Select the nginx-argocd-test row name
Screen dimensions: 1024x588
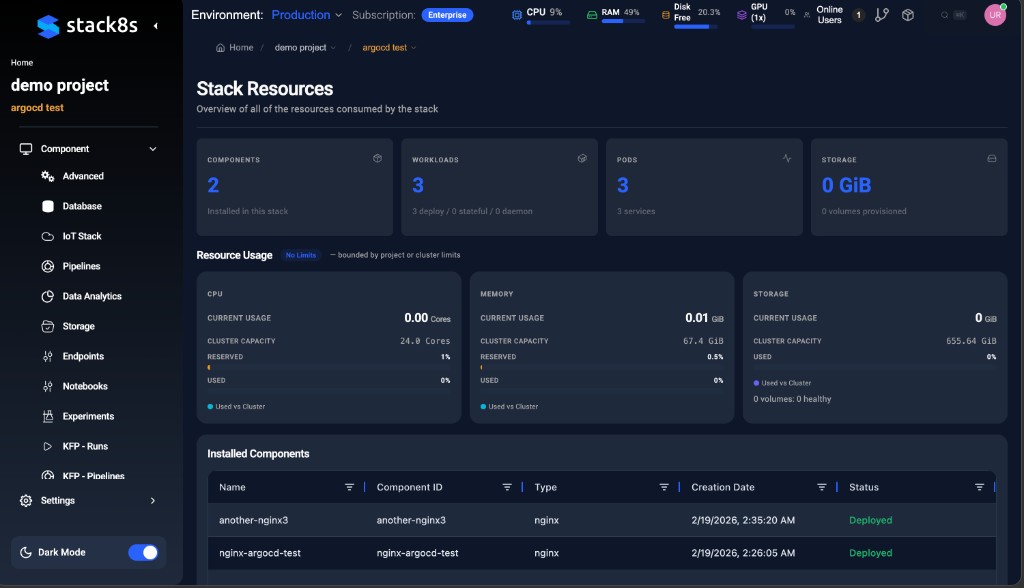pos(260,553)
